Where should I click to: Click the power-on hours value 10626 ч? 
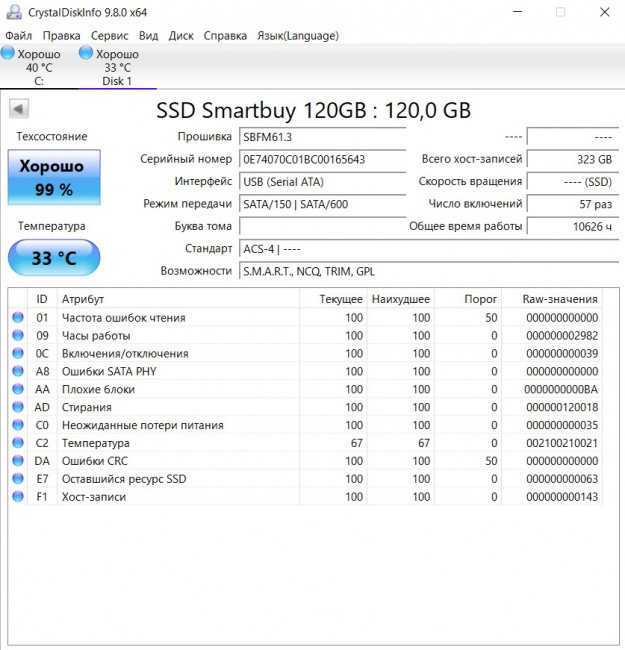click(572, 226)
